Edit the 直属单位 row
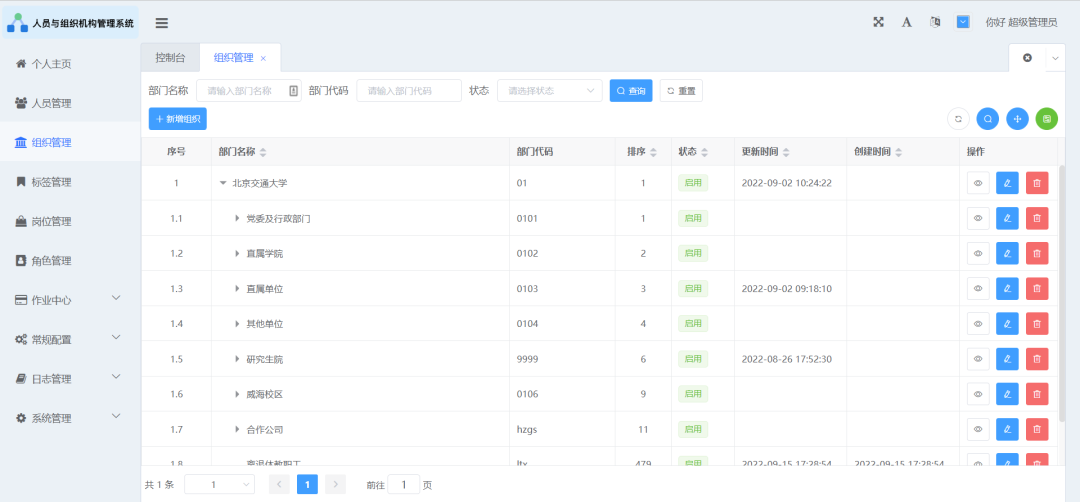Viewport: 1080px width, 502px height. (x=1007, y=289)
